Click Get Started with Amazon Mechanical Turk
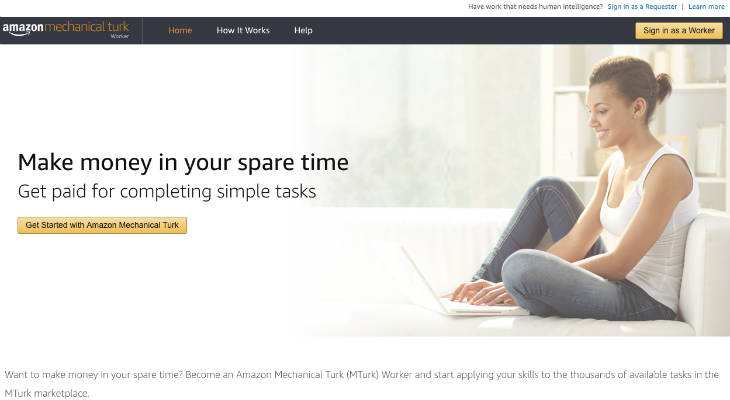The image size is (730, 400). 102,225
